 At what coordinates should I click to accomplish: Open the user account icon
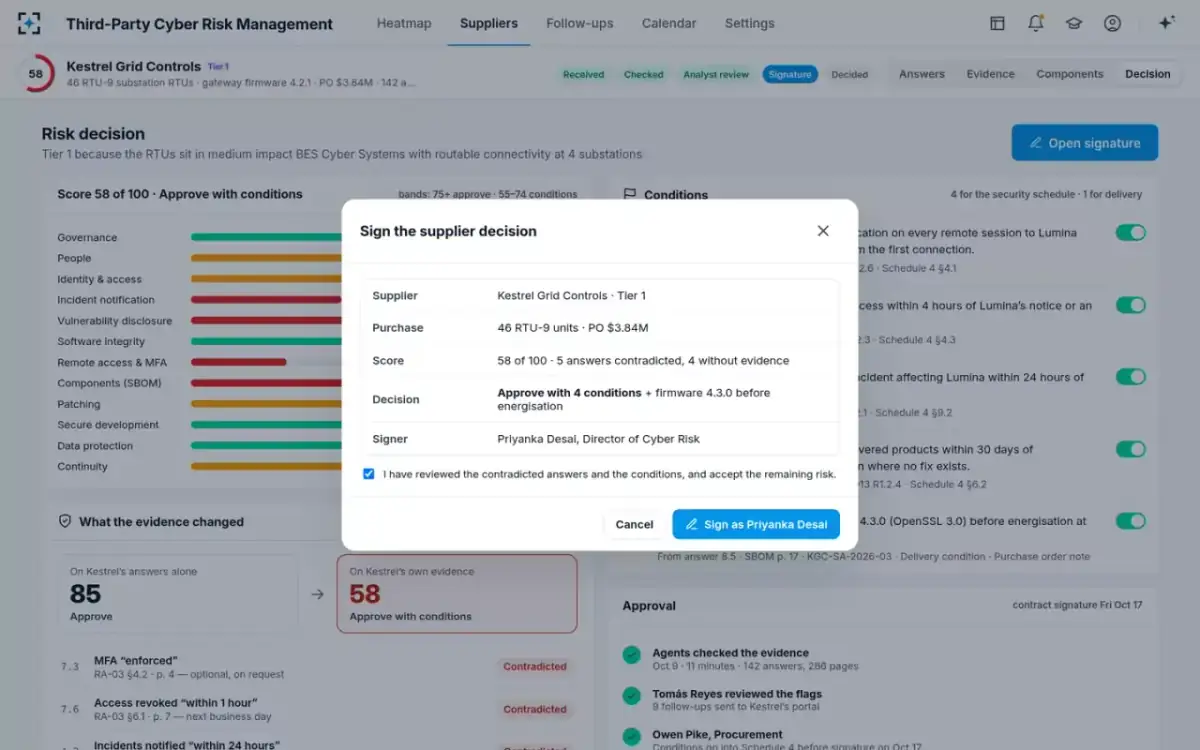(1112, 23)
